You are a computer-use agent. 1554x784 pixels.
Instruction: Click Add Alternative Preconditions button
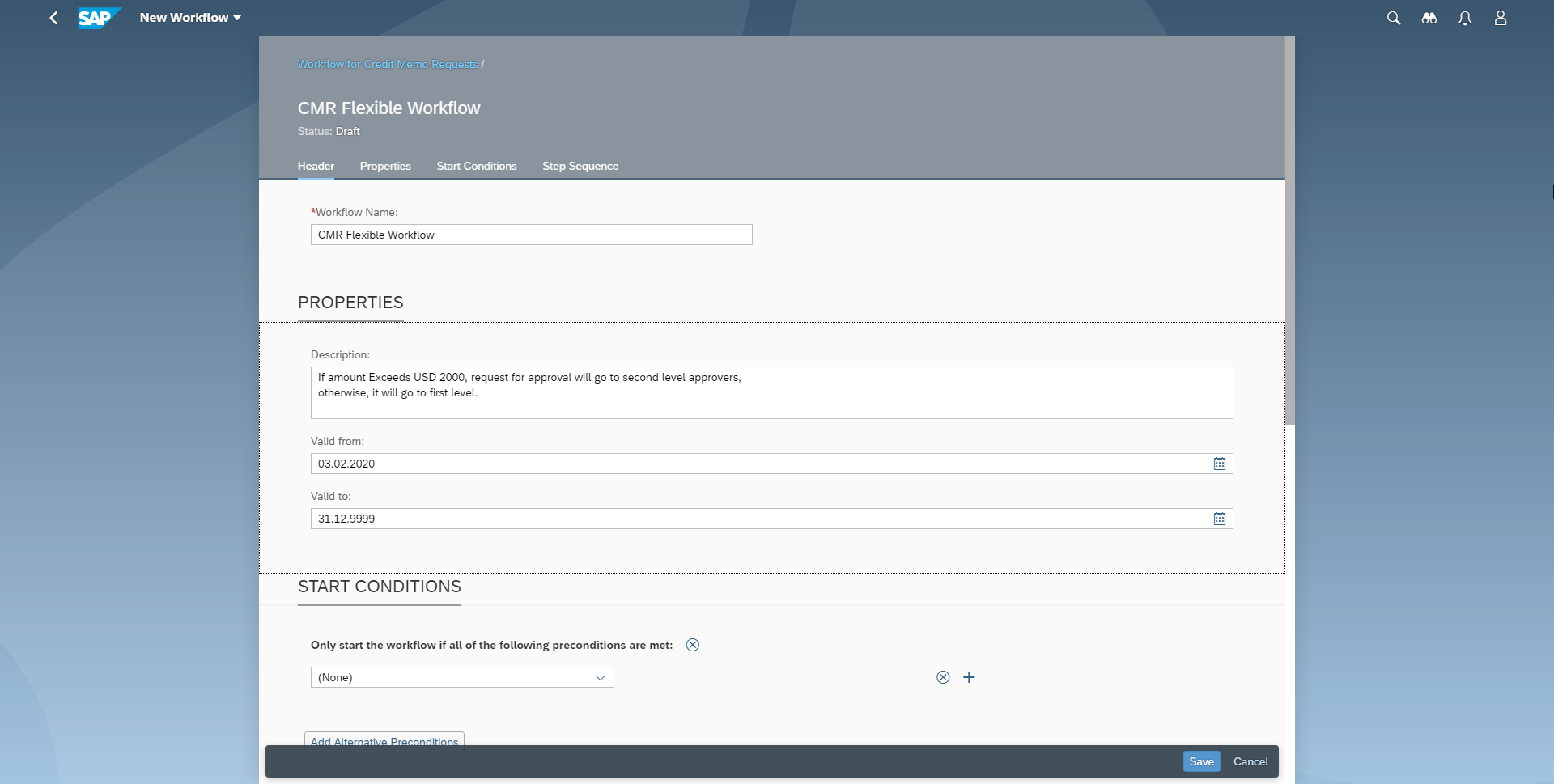point(384,740)
